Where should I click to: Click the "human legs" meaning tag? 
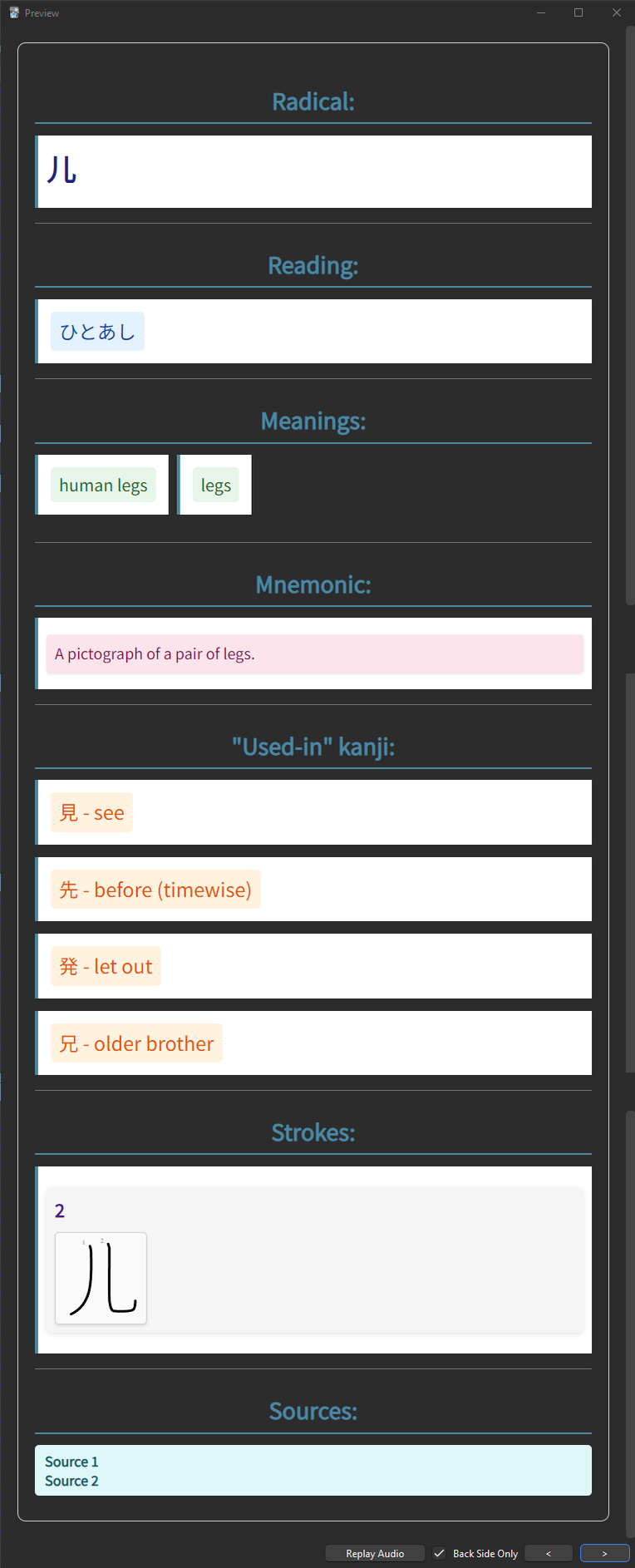pyautogui.click(x=103, y=486)
